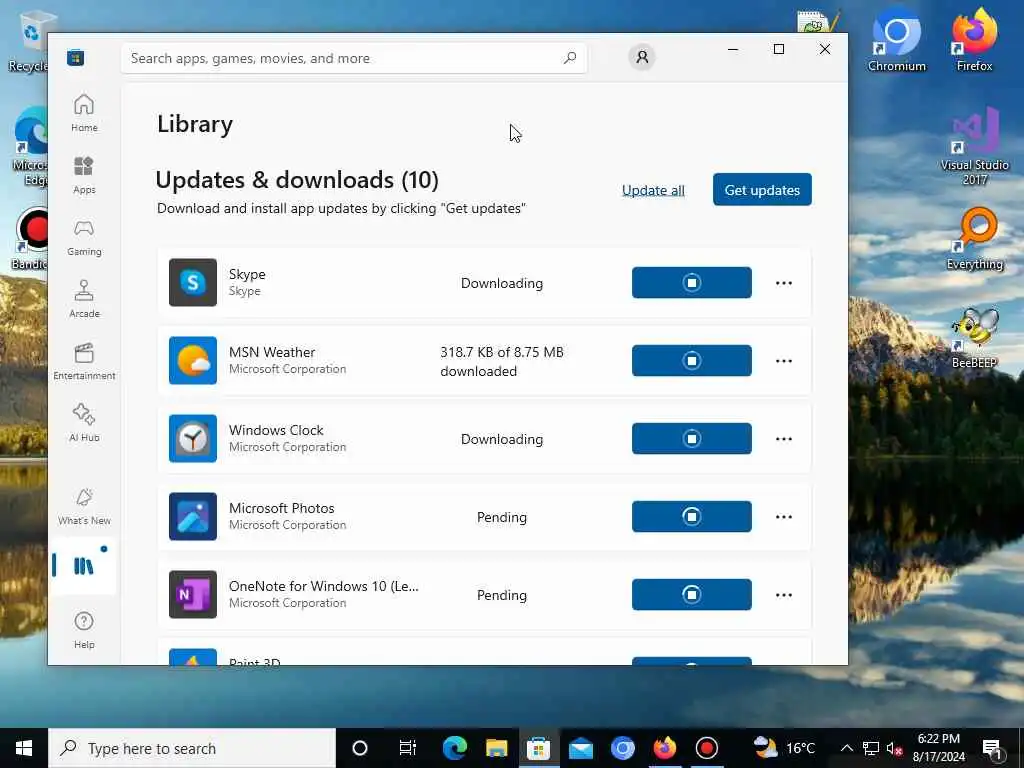Click the taskbar search box
This screenshot has height=768, width=1024.
point(192,748)
